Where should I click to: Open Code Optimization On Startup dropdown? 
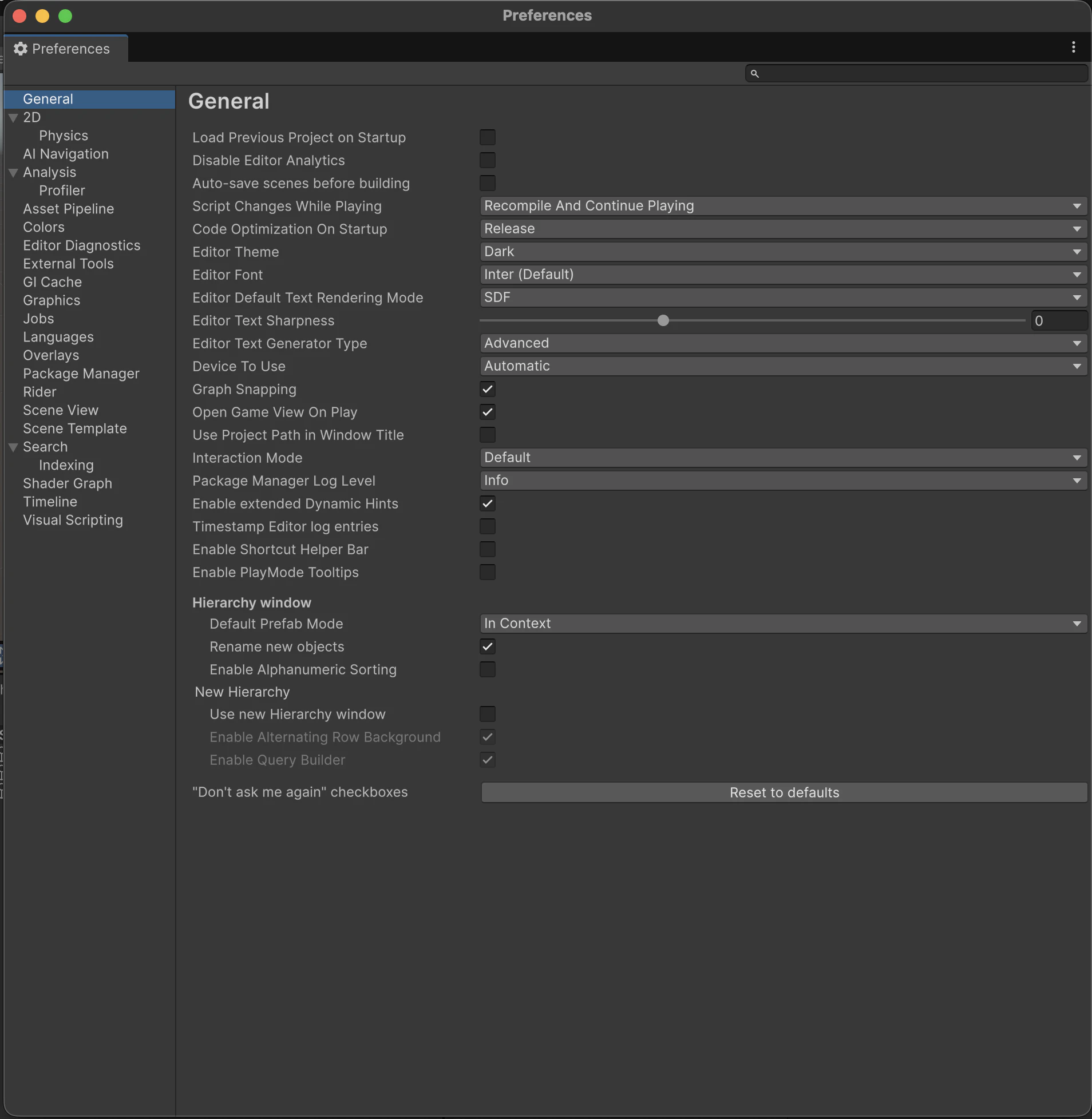pos(784,229)
